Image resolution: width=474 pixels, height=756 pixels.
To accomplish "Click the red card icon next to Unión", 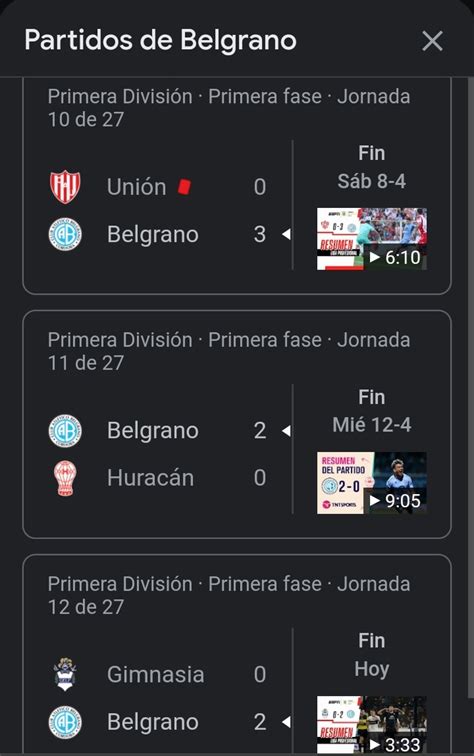I will [184, 187].
